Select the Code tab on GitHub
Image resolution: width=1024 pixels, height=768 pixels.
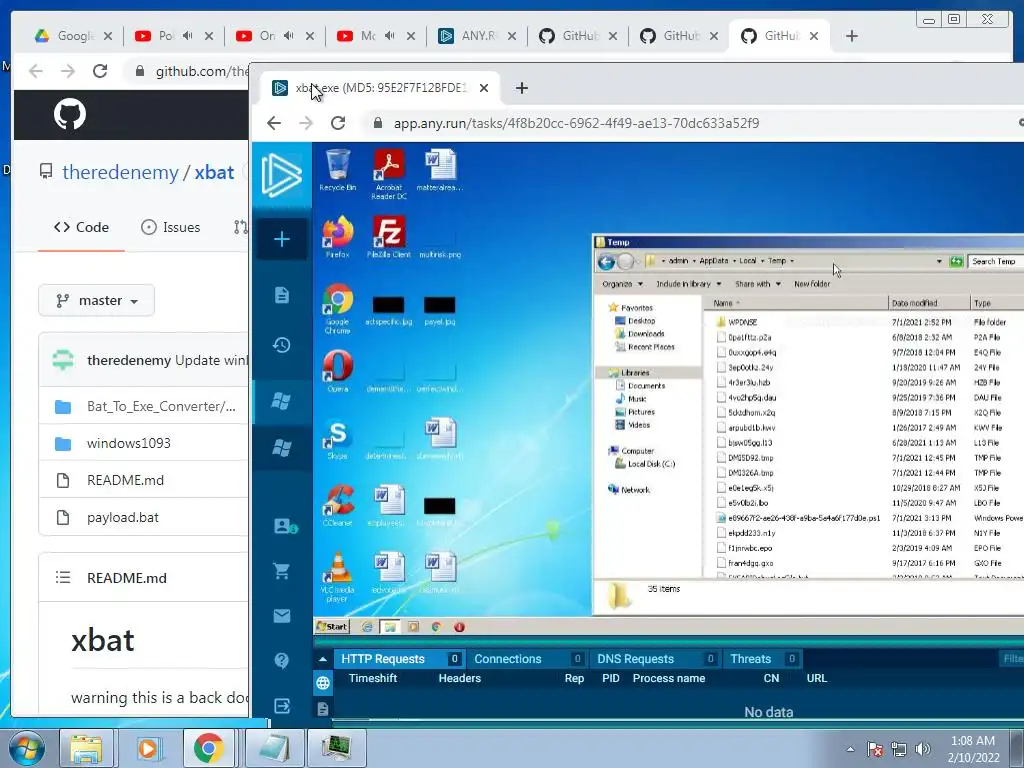pos(81,227)
